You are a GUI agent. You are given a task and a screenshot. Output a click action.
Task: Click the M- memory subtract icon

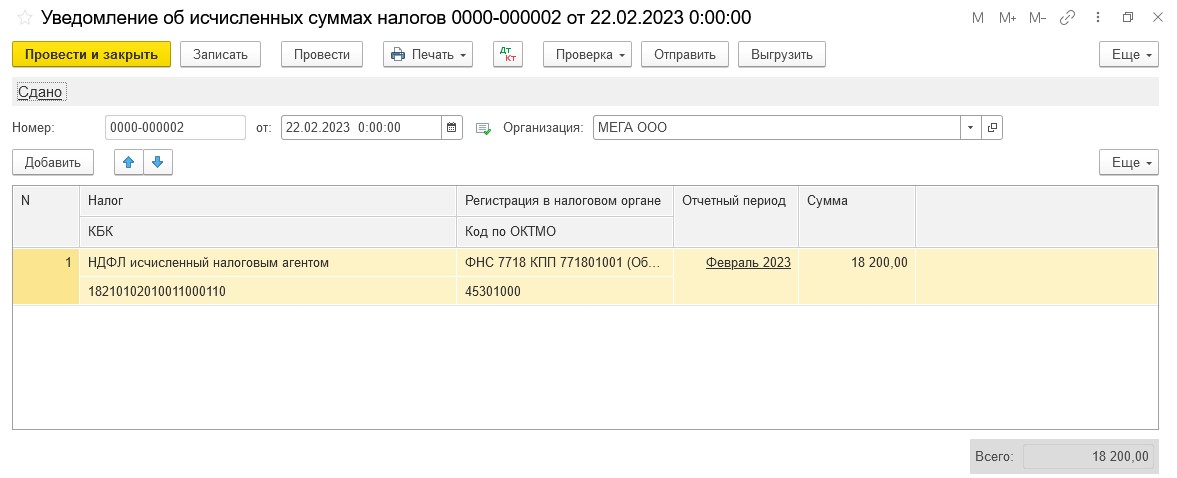(x=1037, y=18)
